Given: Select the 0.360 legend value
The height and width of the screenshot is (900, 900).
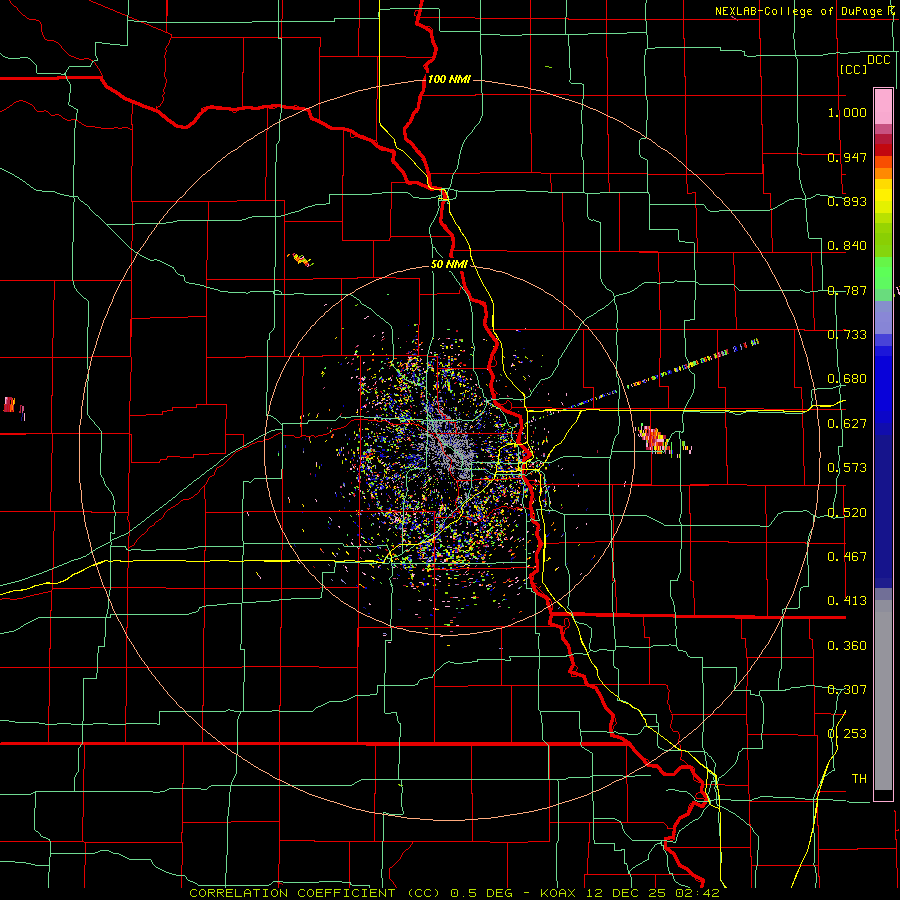Looking at the screenshot, I should tap(847, 646).
